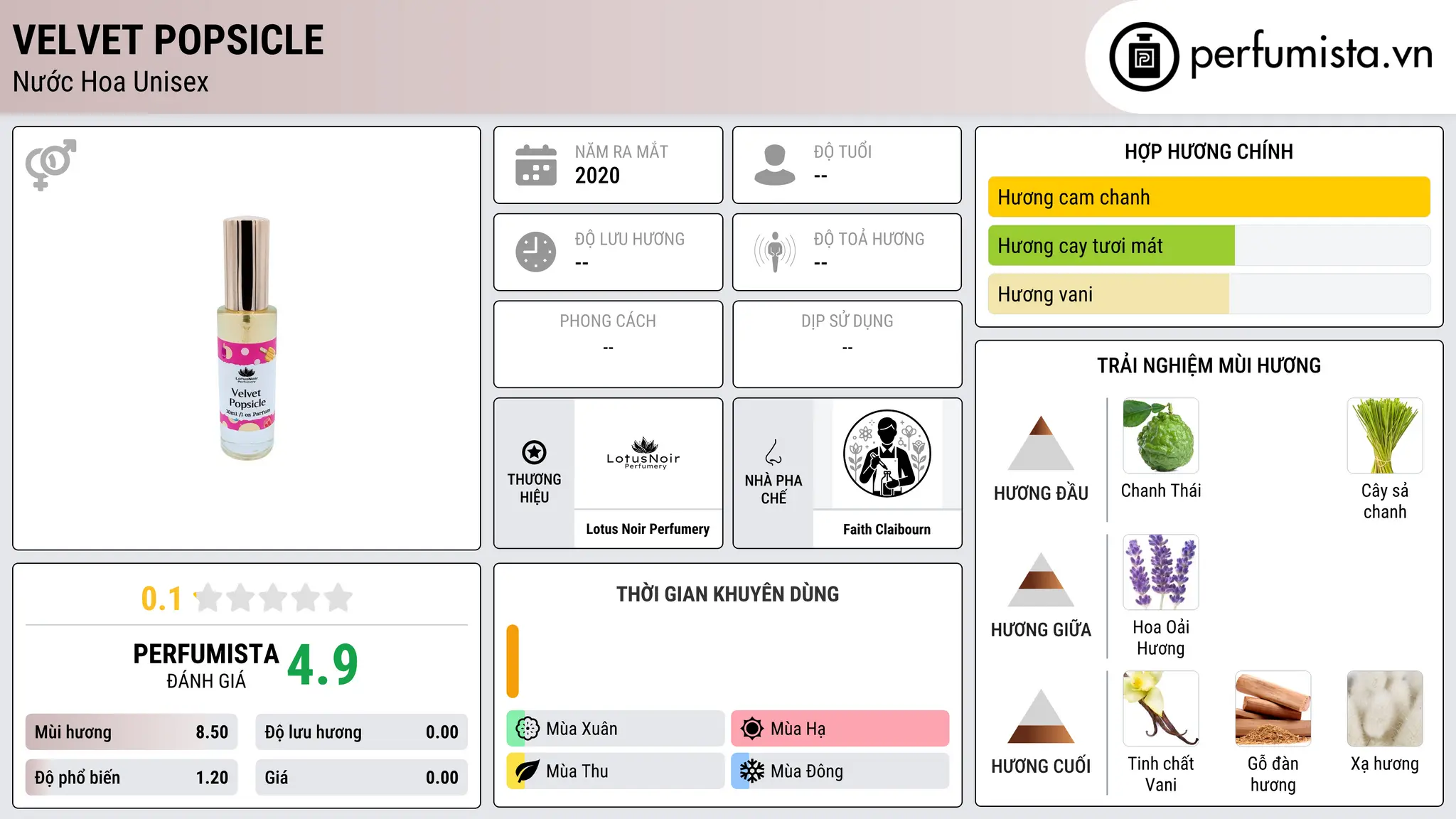
Task: Click the THỜI GIAN KHUYÊN DÙNG heading
Action: tap(727, 594)
